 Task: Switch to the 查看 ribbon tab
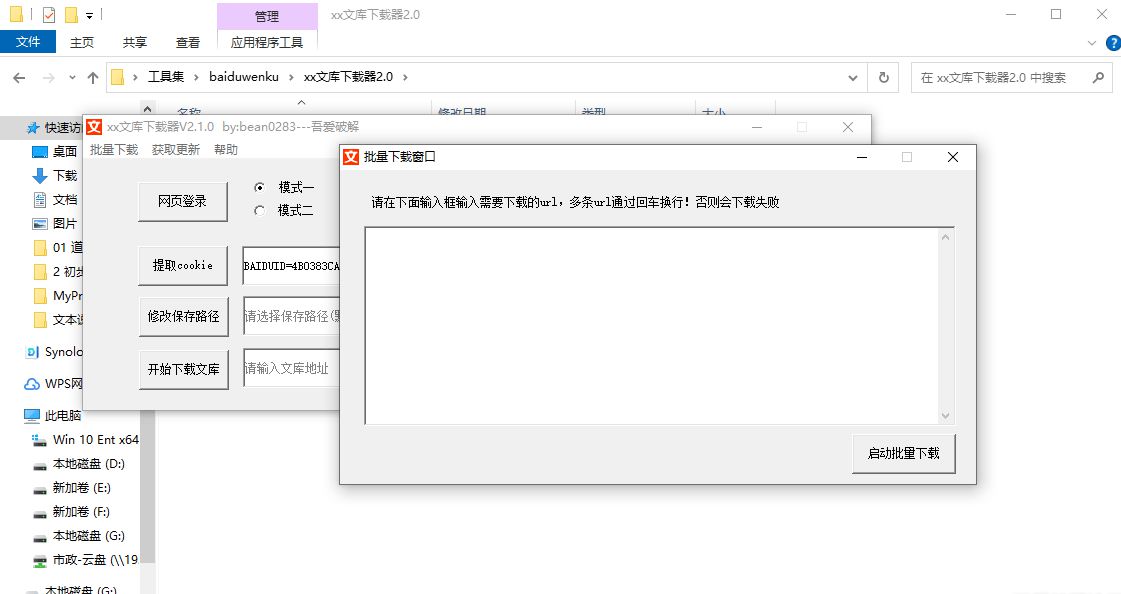[x=188, y=42]
